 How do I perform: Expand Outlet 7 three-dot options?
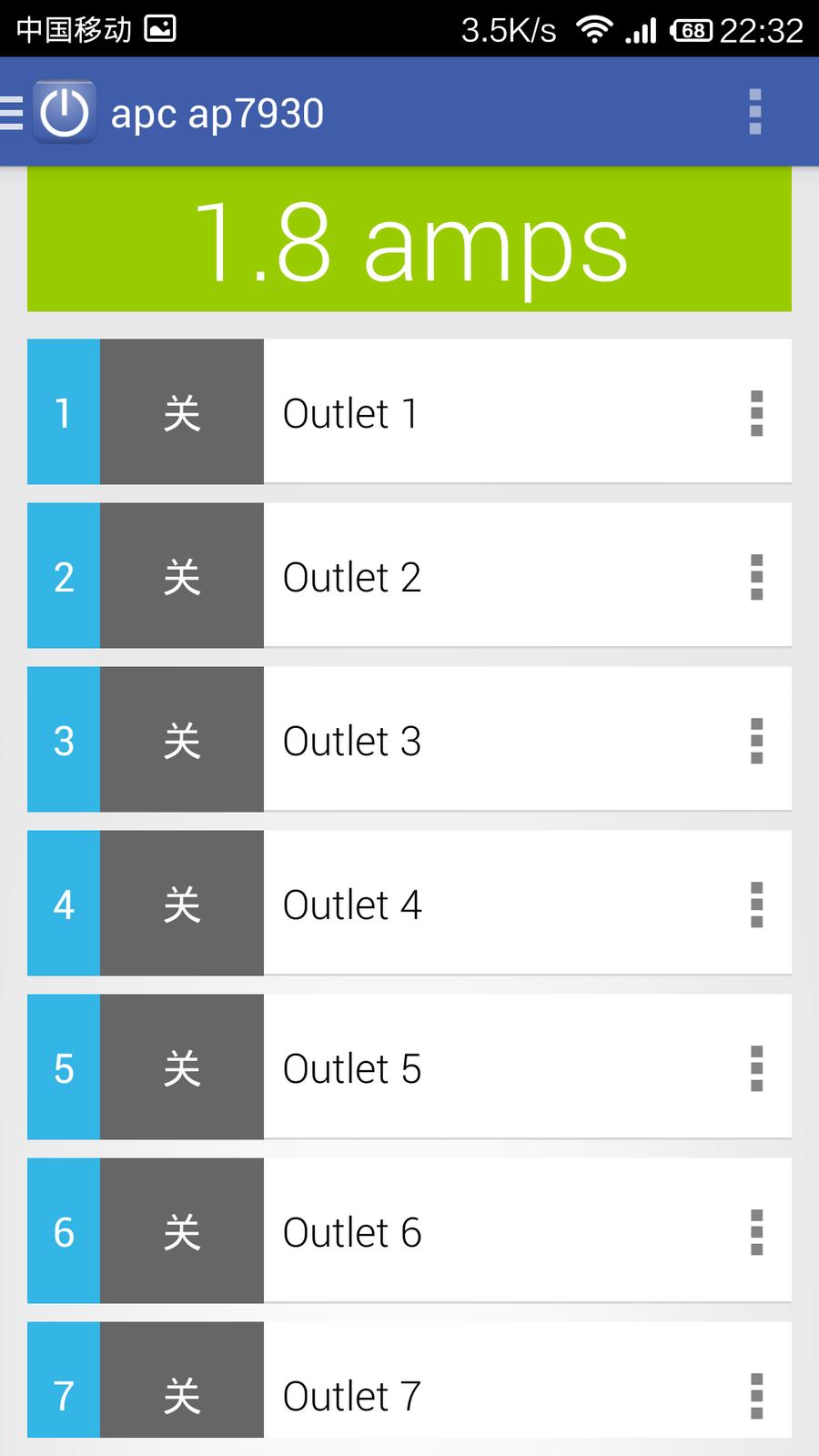click(x=756, y=1394)
